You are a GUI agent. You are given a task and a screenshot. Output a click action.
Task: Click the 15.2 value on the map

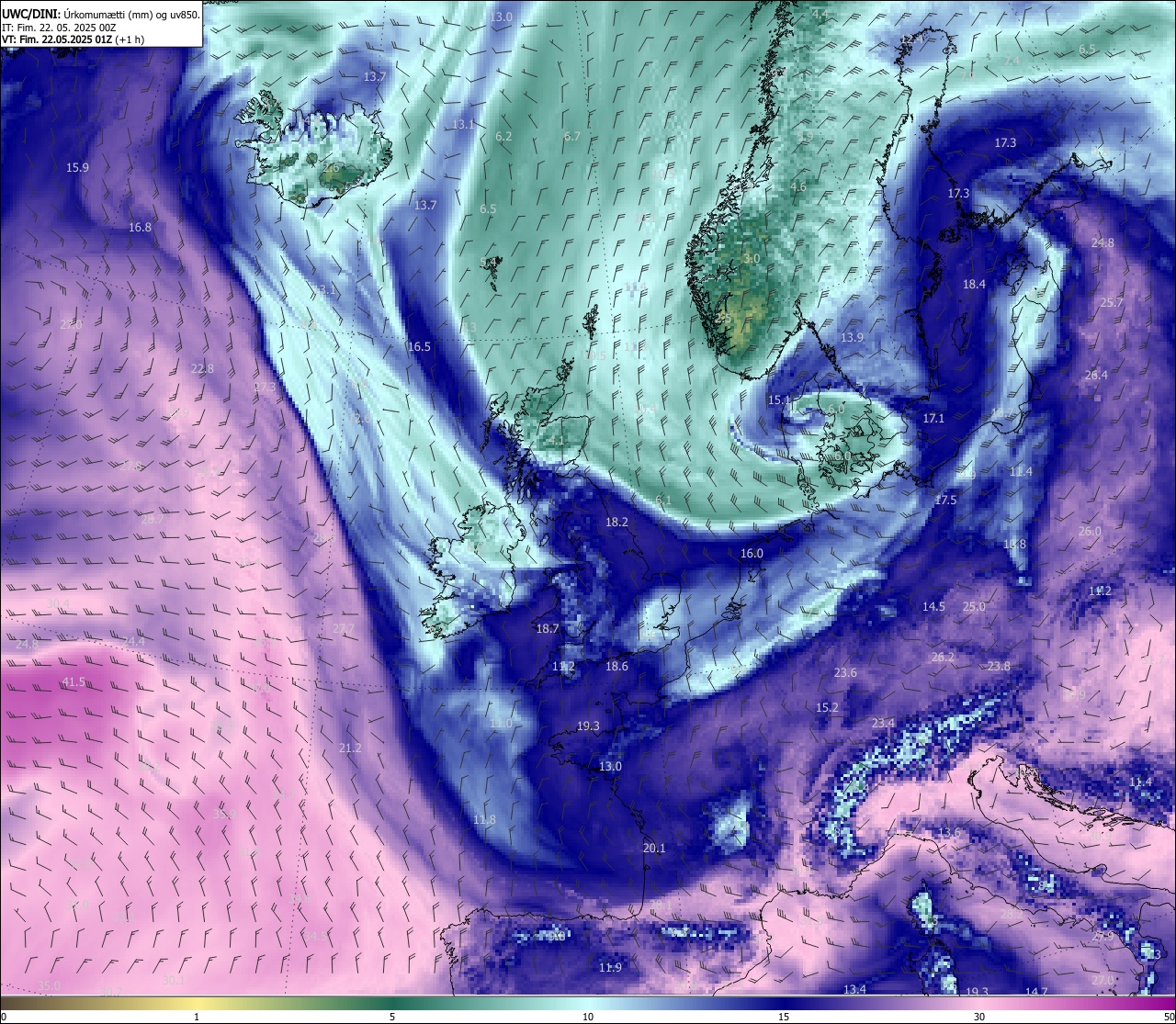click(827, 708)
